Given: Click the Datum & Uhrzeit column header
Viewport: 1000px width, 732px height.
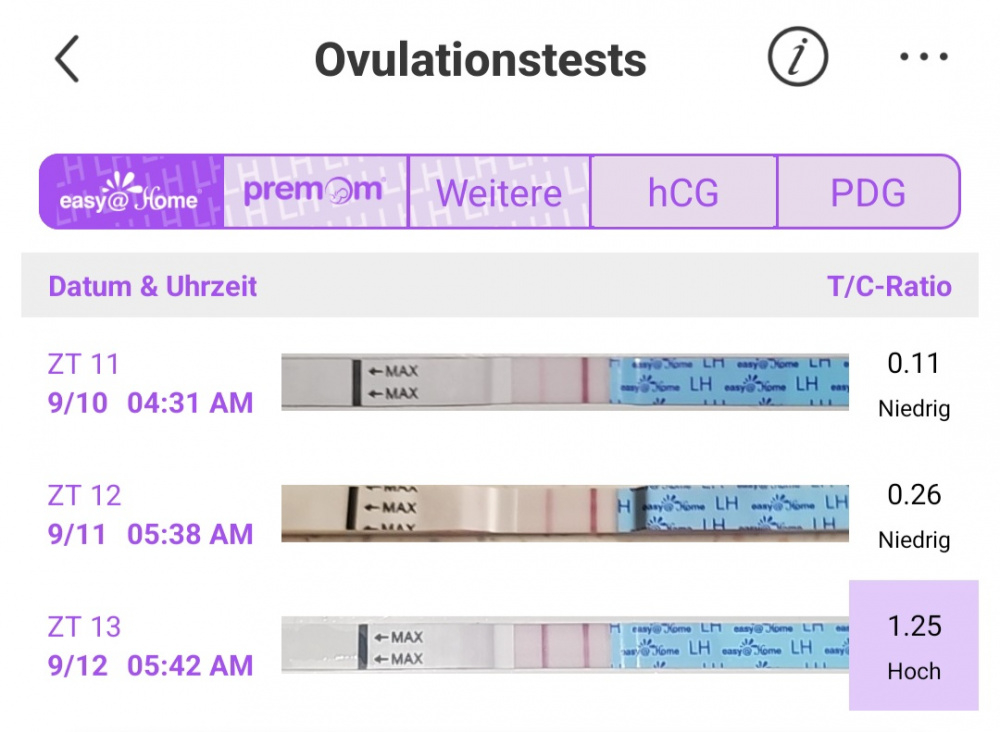Looking at the screenshot, I should pyautogui.click(x=153, y=286).
